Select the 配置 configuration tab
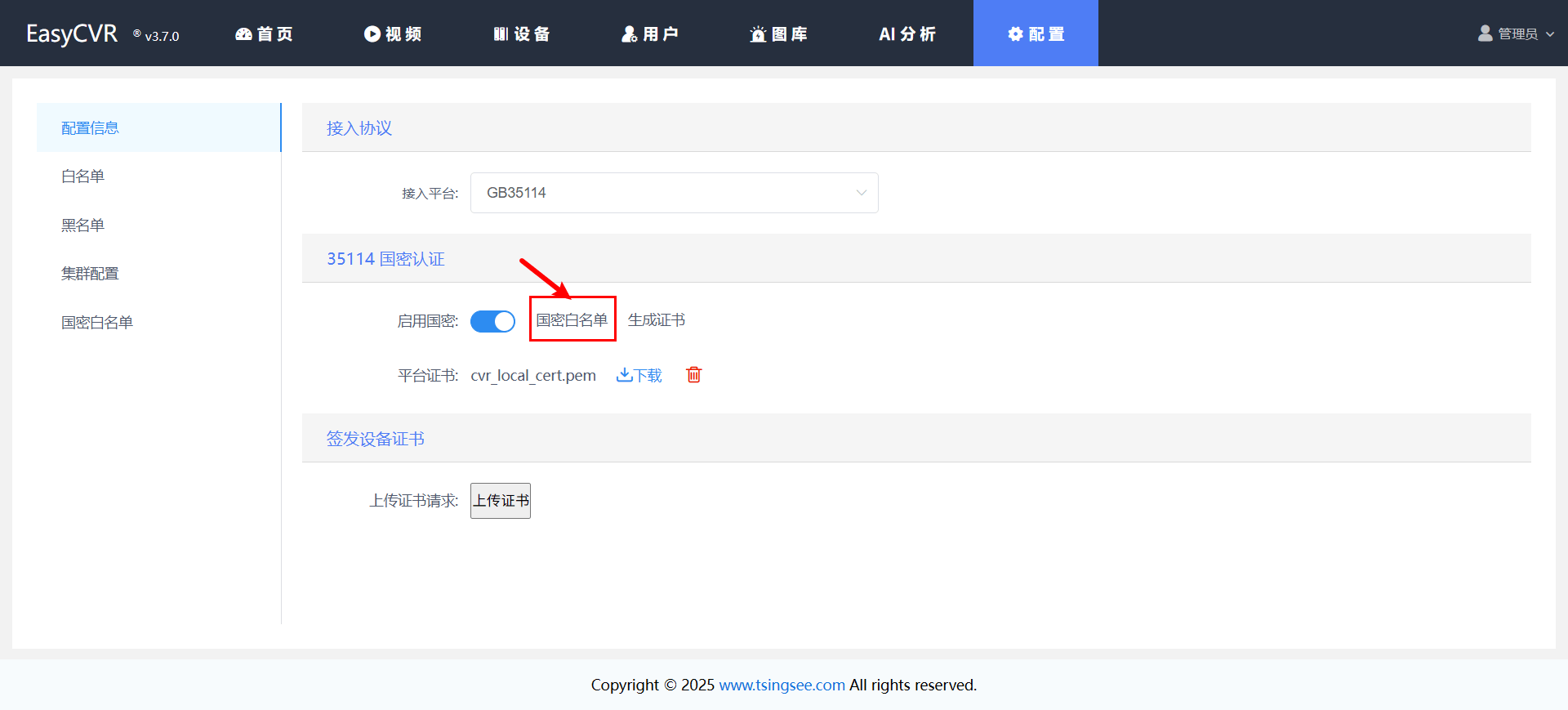 [1036, 33]
